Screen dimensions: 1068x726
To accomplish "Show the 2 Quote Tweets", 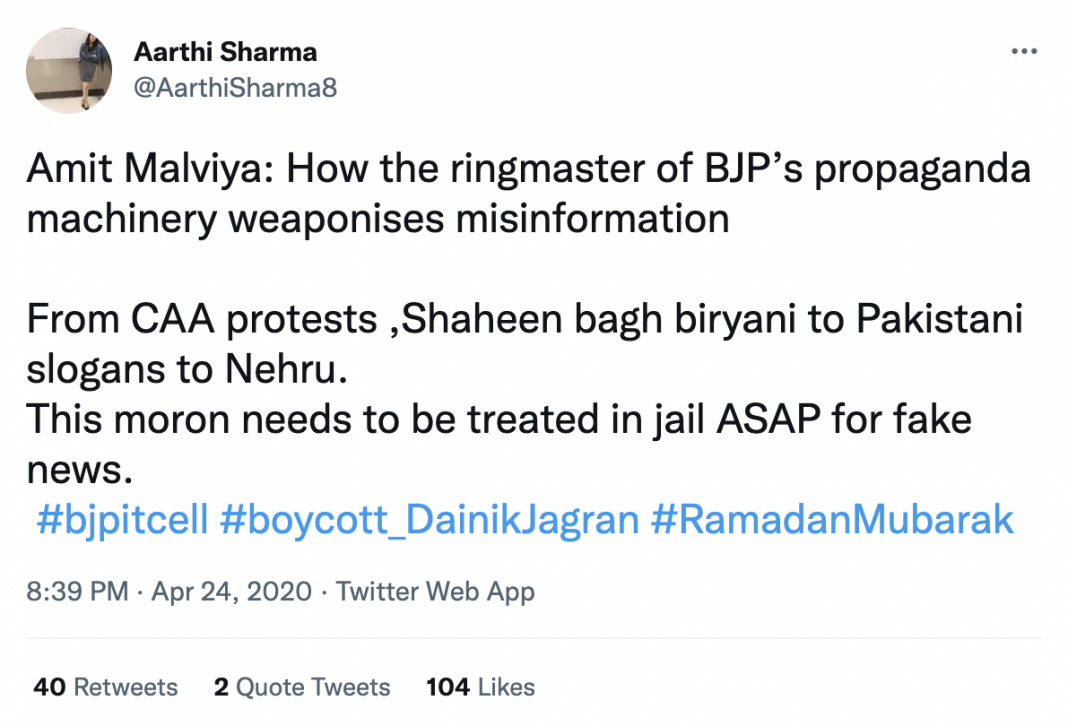I will click(302, 687).
